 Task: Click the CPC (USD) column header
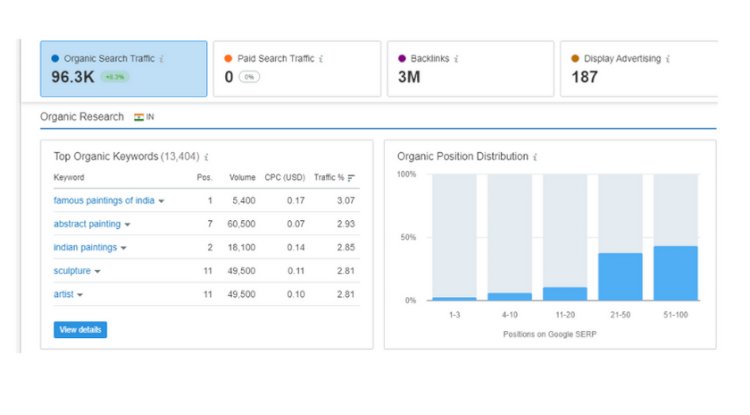pos(285,177)
